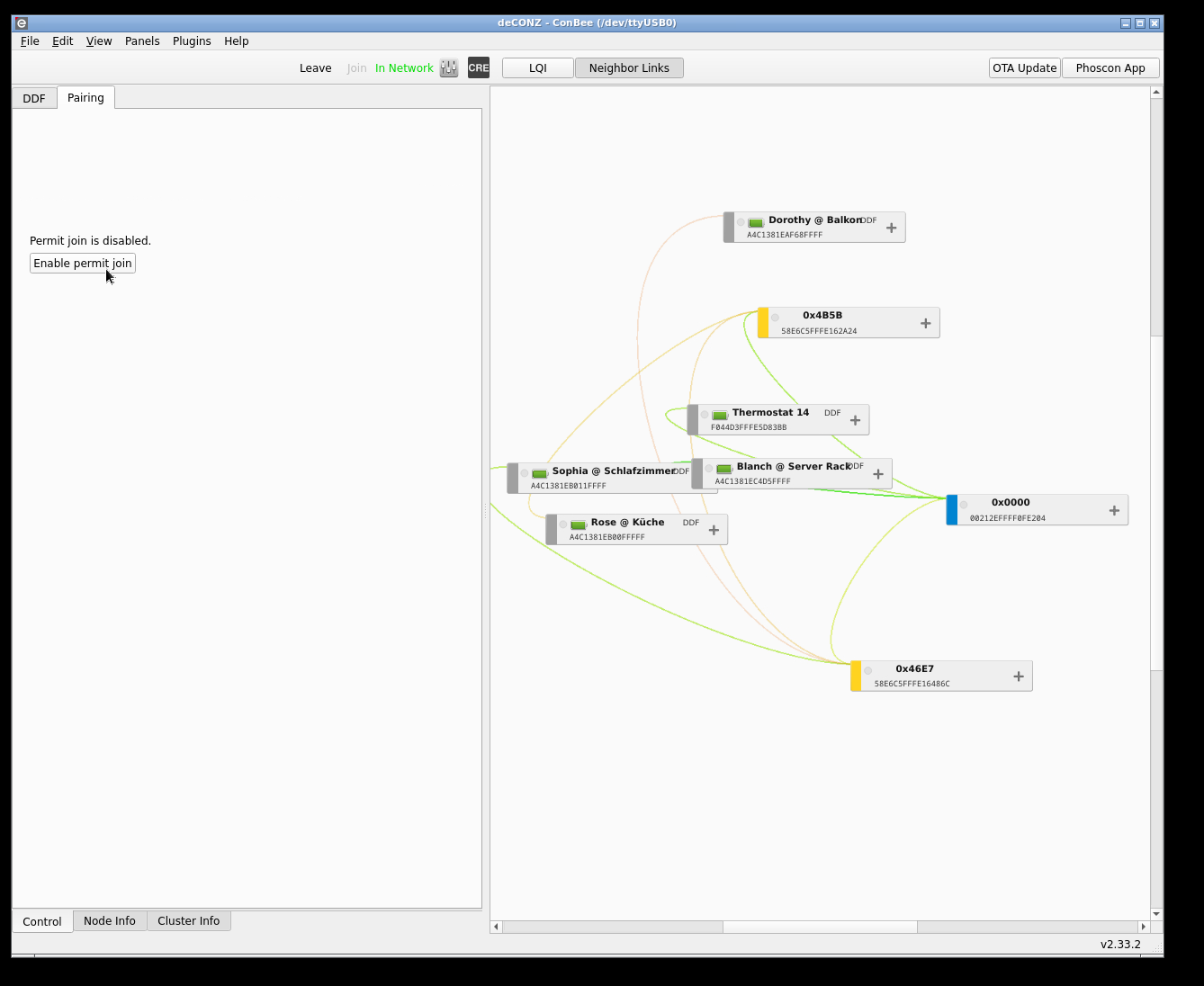Click the node view scroll-right arrow

(1144, 927)
